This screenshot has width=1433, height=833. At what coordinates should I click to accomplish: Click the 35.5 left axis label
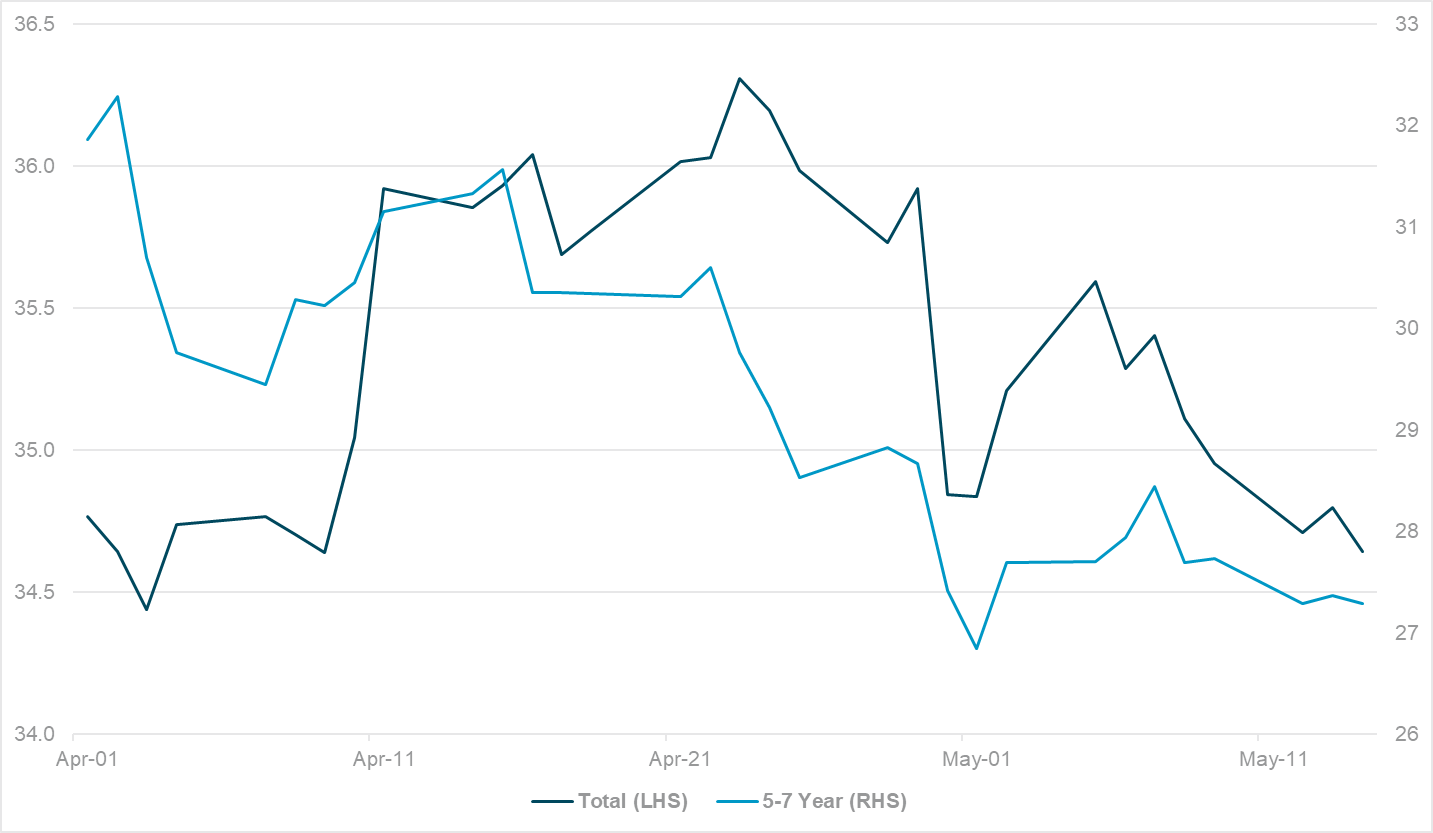33,308
